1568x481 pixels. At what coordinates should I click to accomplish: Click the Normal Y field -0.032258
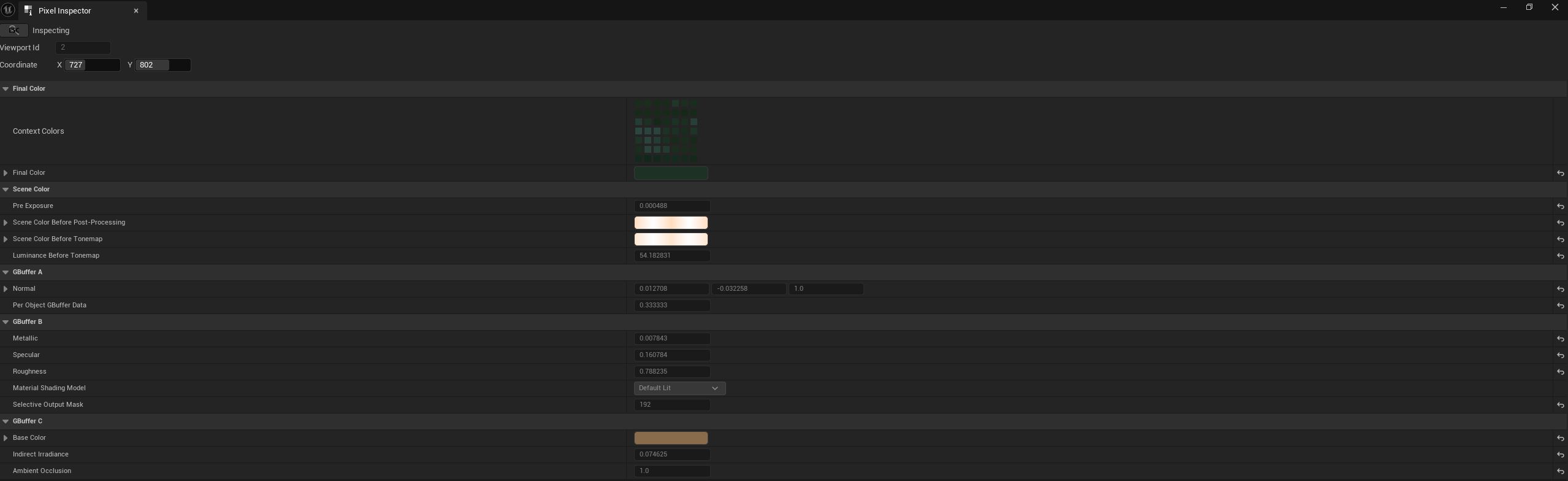tap(749, 288)
